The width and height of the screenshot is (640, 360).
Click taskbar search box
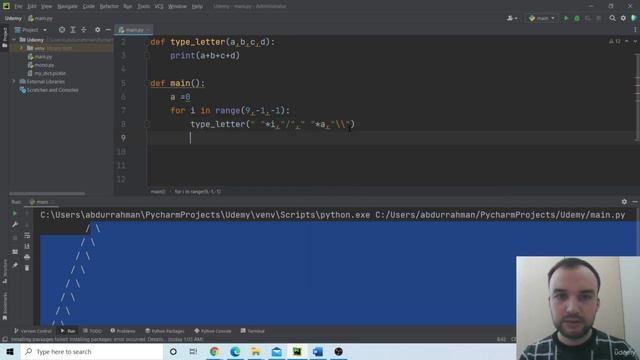[x=92, y=351]
